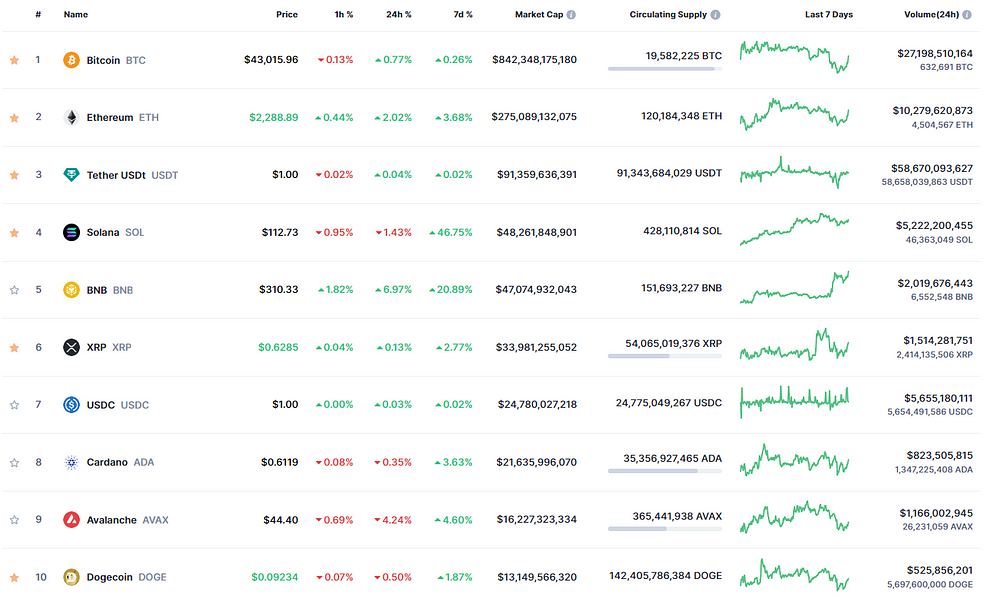The width and height of the screenshot is (1000, 601).
Task: Click USDC market cap $24,780,027,218
Action: [537, 404]
